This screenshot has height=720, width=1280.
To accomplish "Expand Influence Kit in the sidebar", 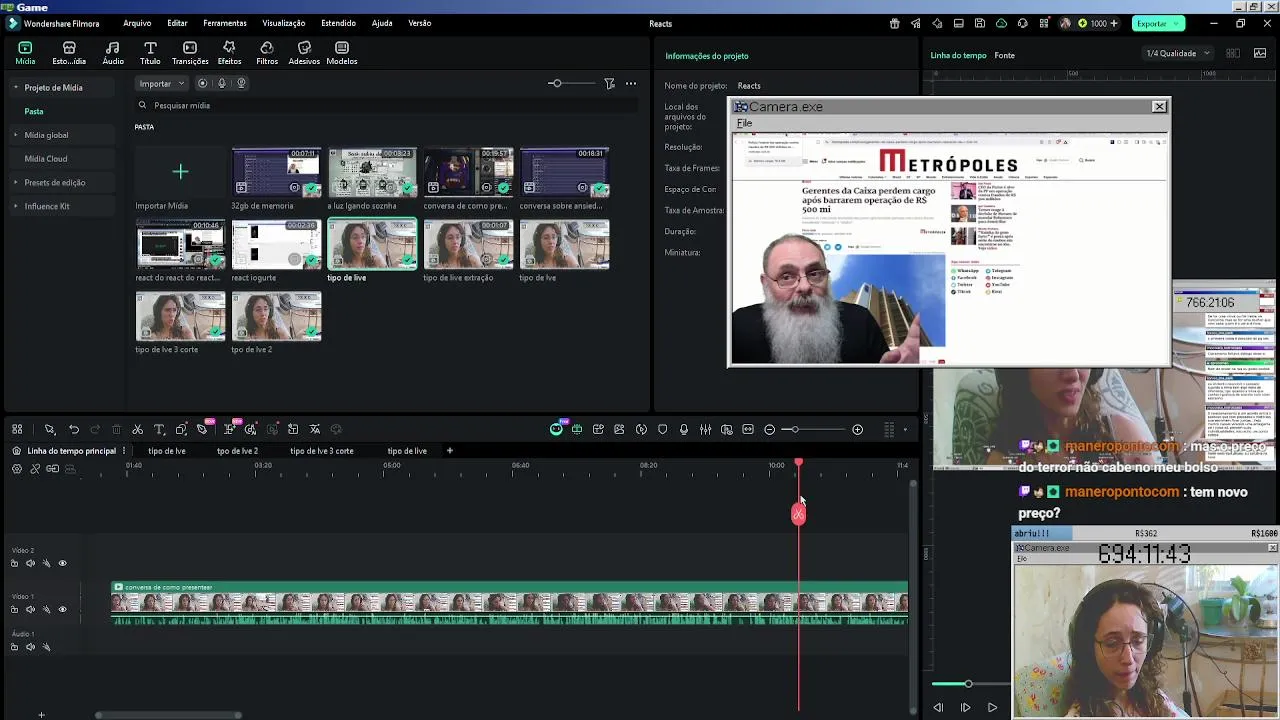I will 15,206.
